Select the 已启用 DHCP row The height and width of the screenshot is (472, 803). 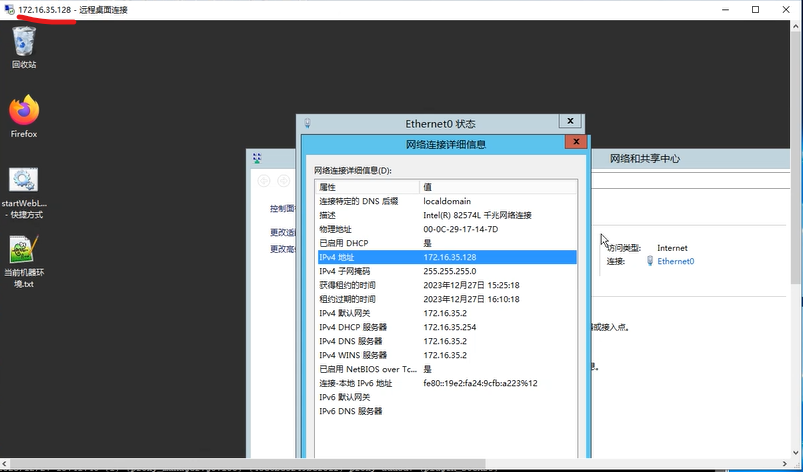point(446,243)
